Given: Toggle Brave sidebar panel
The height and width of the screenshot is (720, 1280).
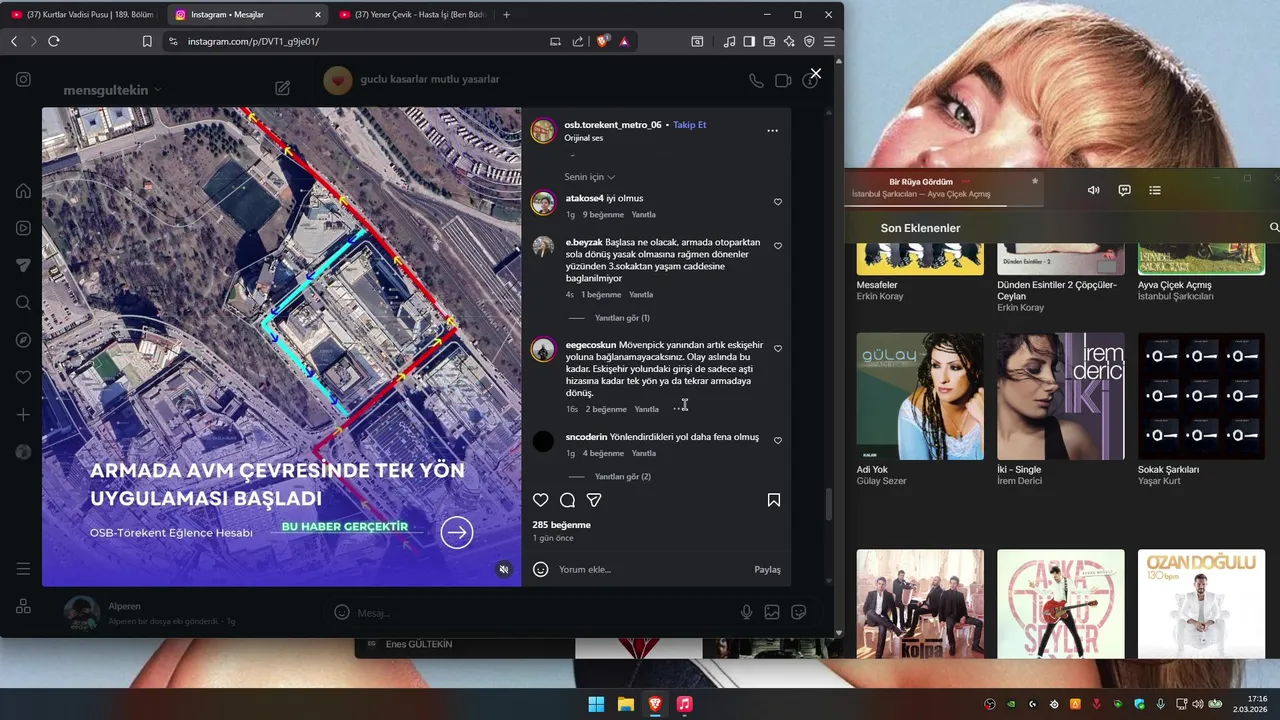Looking at the screenshot, I should [749, 41].
